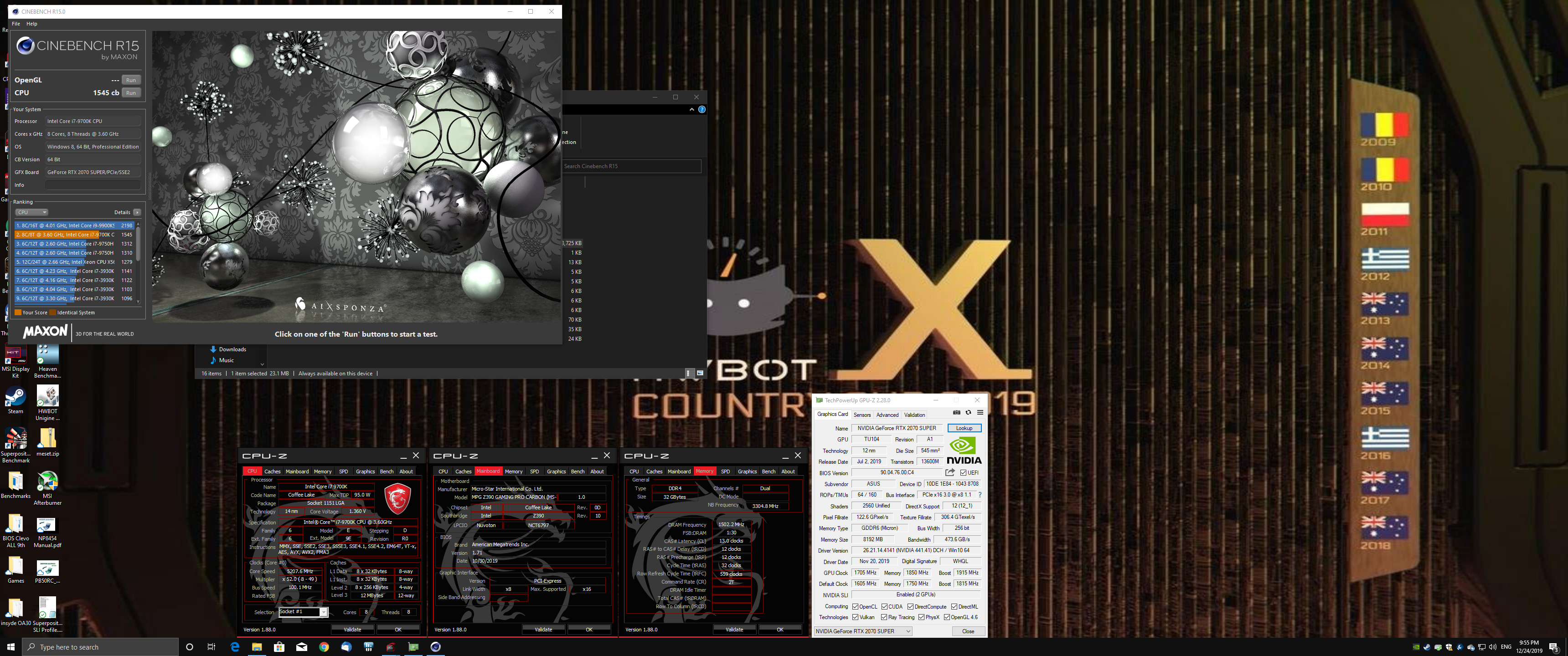Open the HWBOT Unigine desktop icon
Screen dimensions: 1568x656
pos(47,403)
